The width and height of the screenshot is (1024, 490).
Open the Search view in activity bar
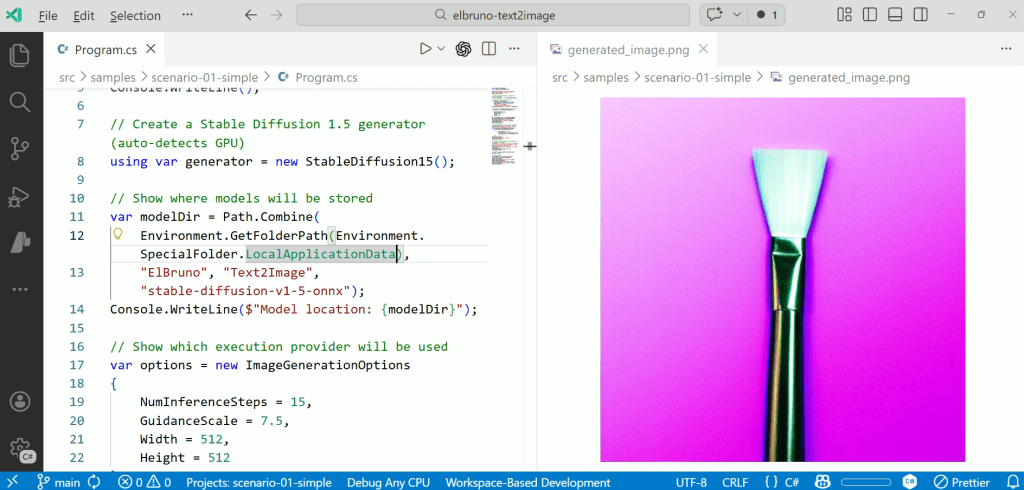click(20, 102)
